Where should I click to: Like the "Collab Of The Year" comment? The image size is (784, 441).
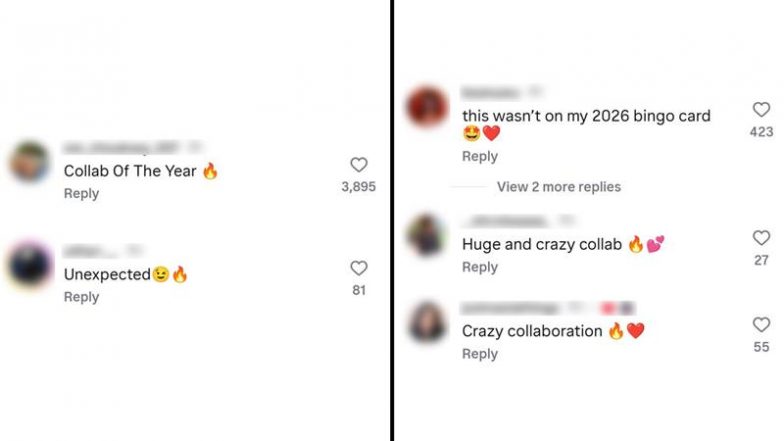click(359, 165)
